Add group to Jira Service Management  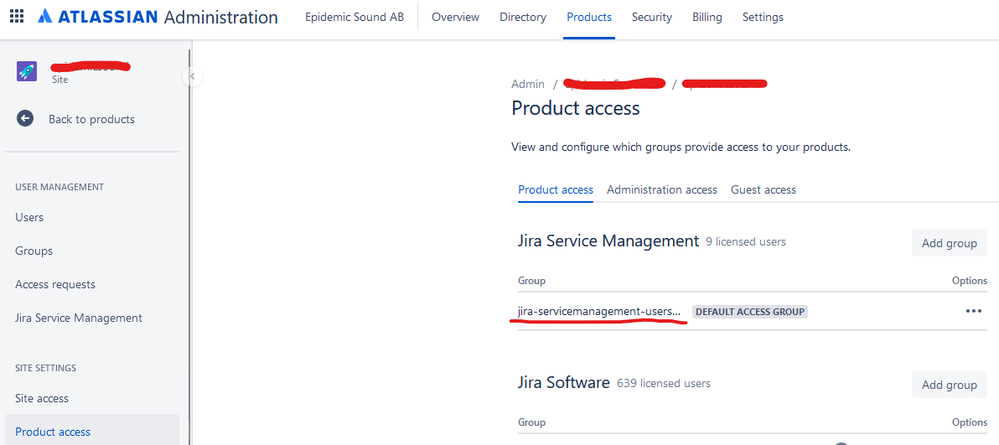(x=949, y=244)
